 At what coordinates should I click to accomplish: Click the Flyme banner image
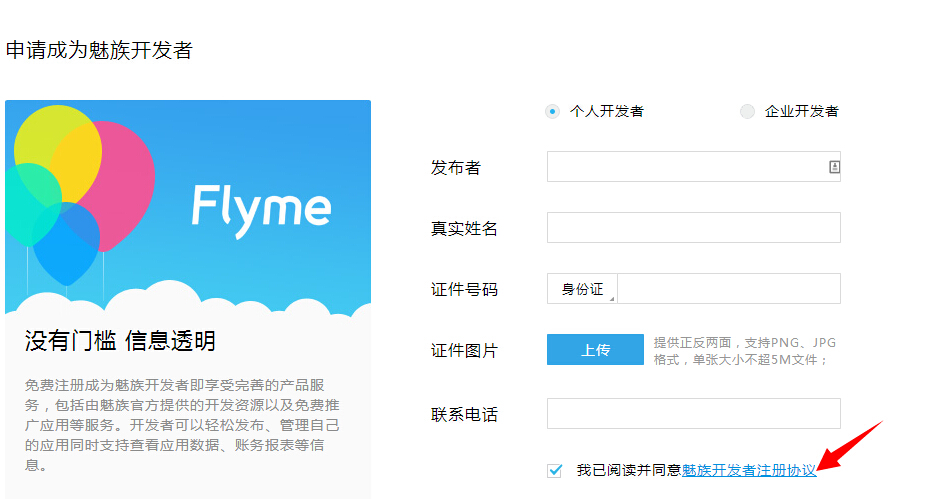click(x=188, y=208)
